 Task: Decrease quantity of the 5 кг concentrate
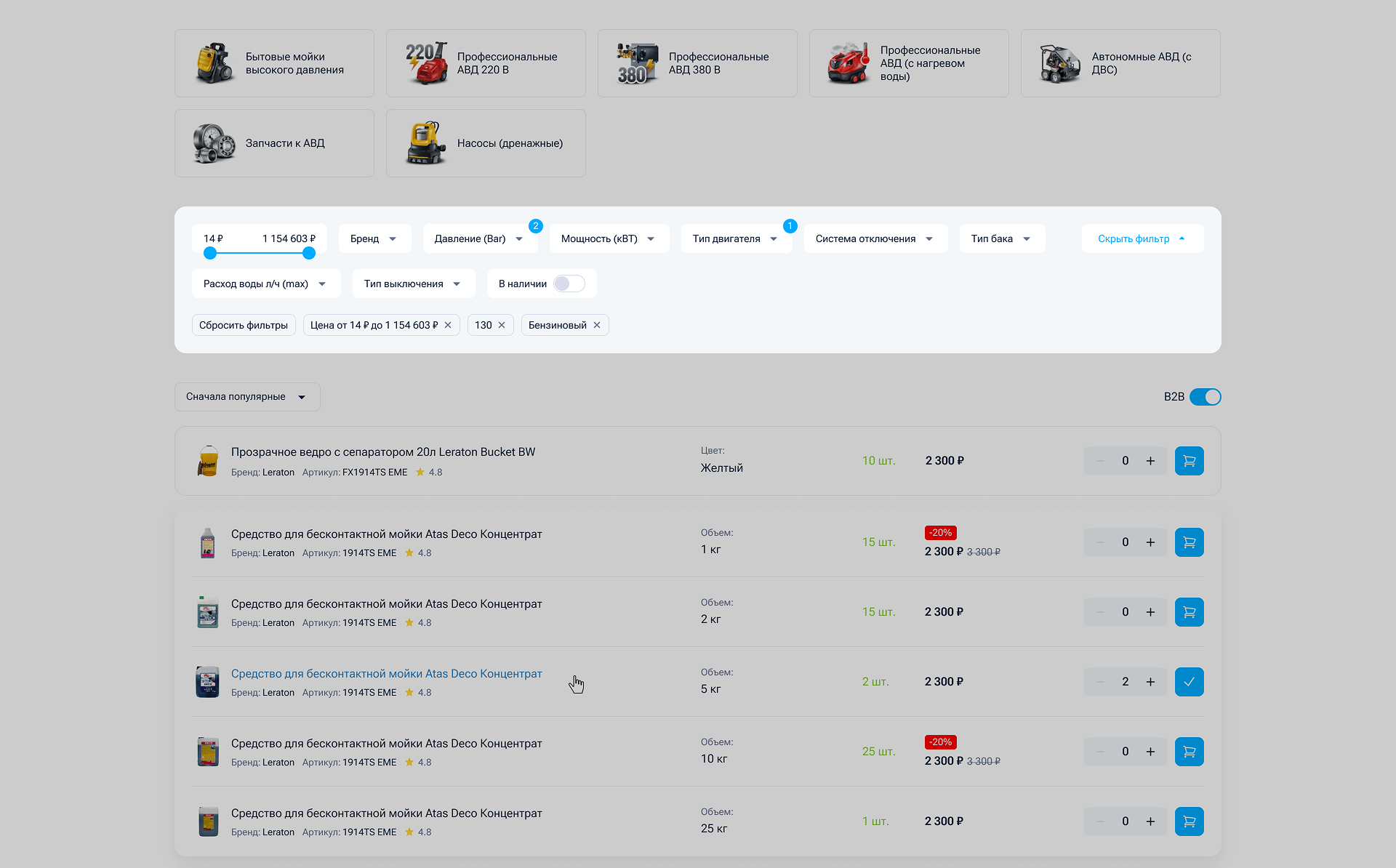point(1100,682)
